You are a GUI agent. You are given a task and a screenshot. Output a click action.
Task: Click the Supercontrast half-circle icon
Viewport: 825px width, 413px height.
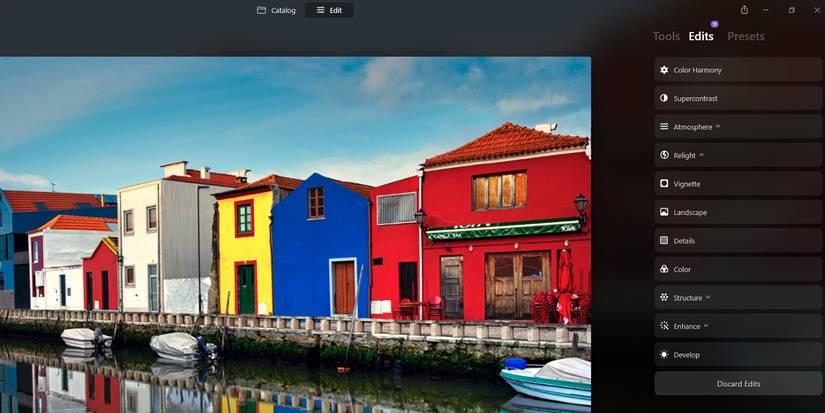click(664, 98)
